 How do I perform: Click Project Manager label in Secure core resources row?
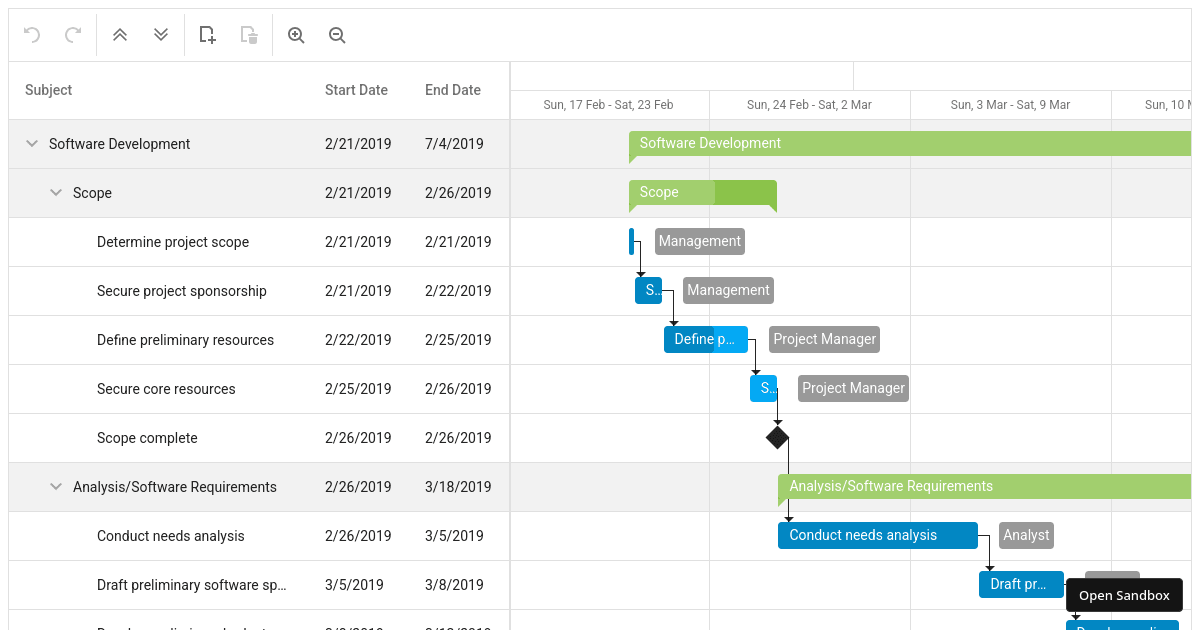click(x=853, y=388)
